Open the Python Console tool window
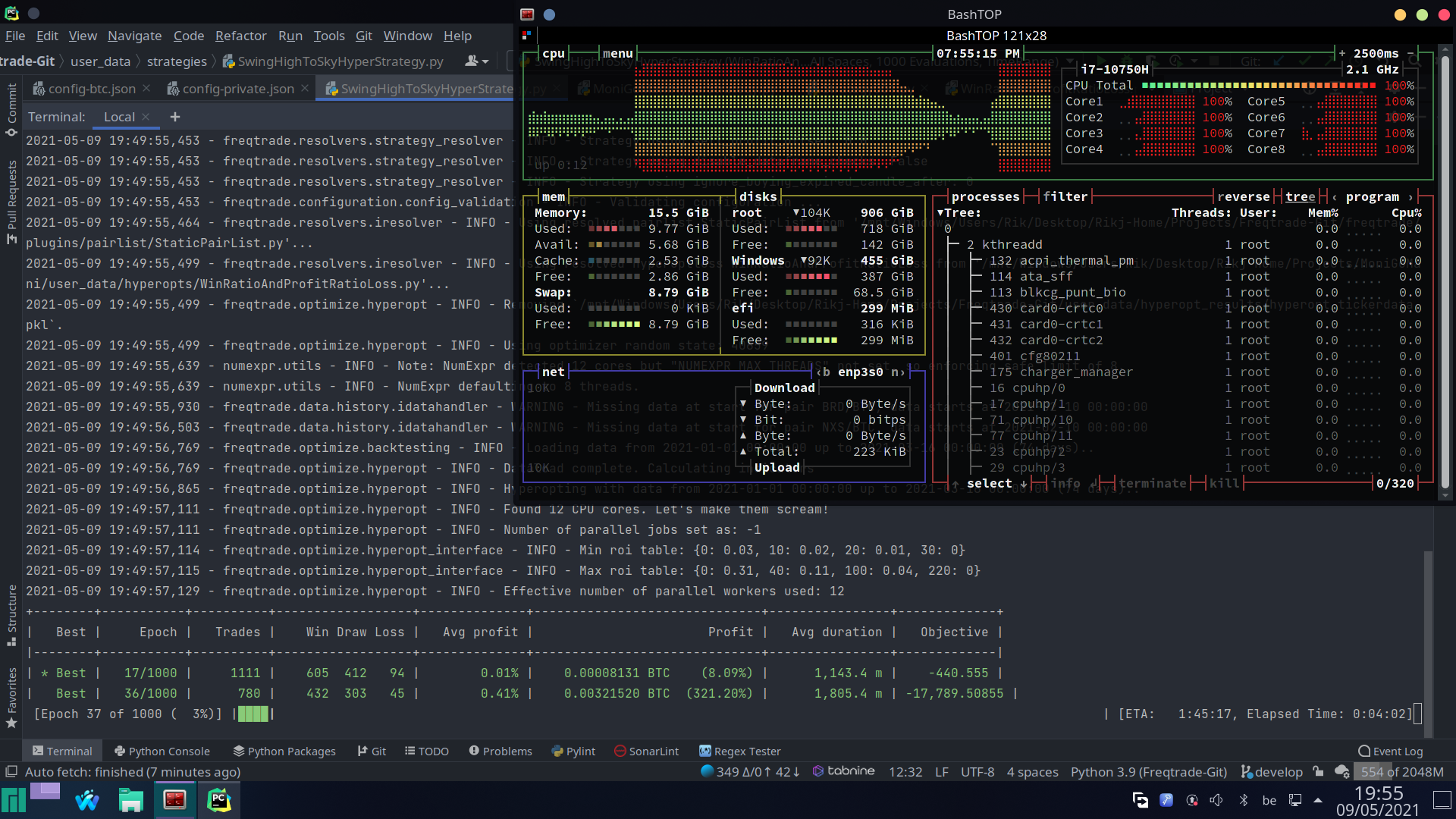Image resolution: width=1456 pixels, height=819 pixels. 162,751
